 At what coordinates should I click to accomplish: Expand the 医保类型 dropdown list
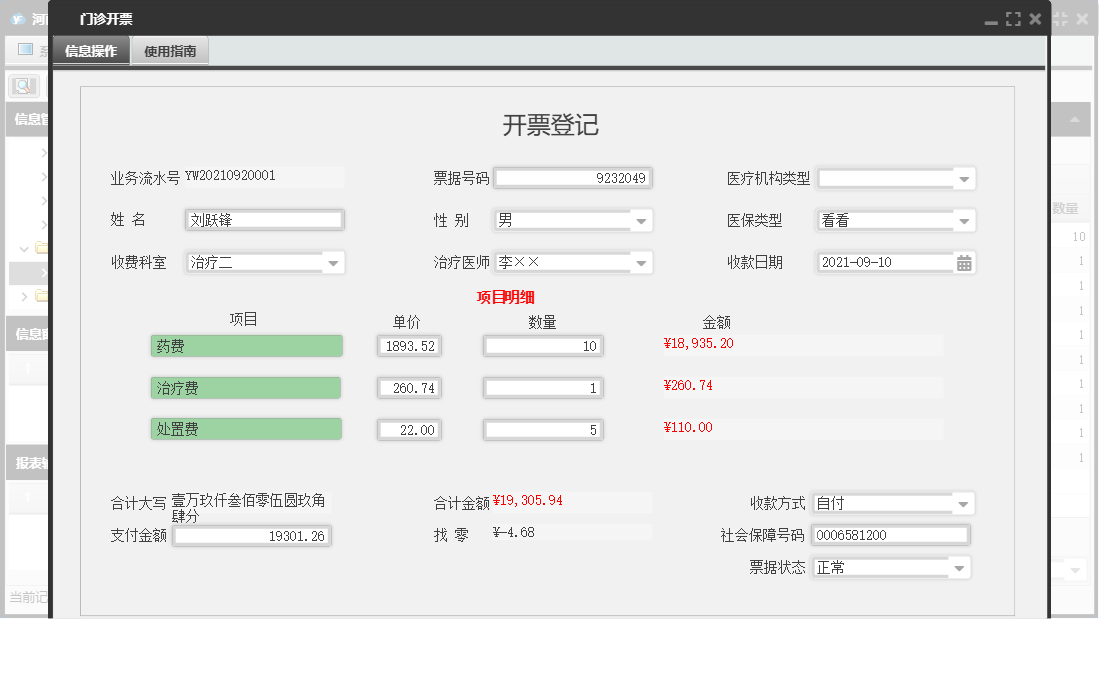point(963,220)
